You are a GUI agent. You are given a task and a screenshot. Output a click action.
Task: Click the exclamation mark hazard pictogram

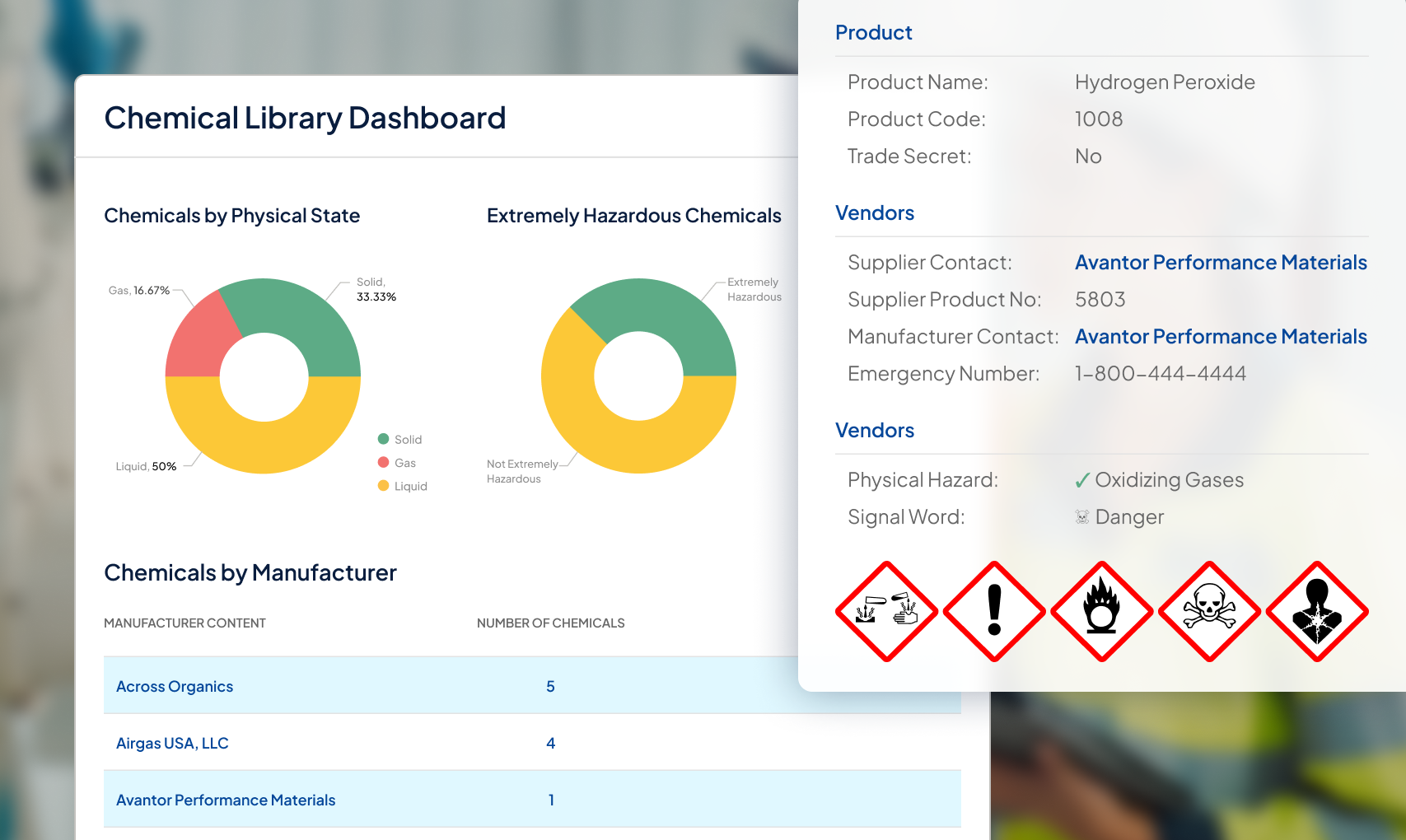click(x=994, y=612)
